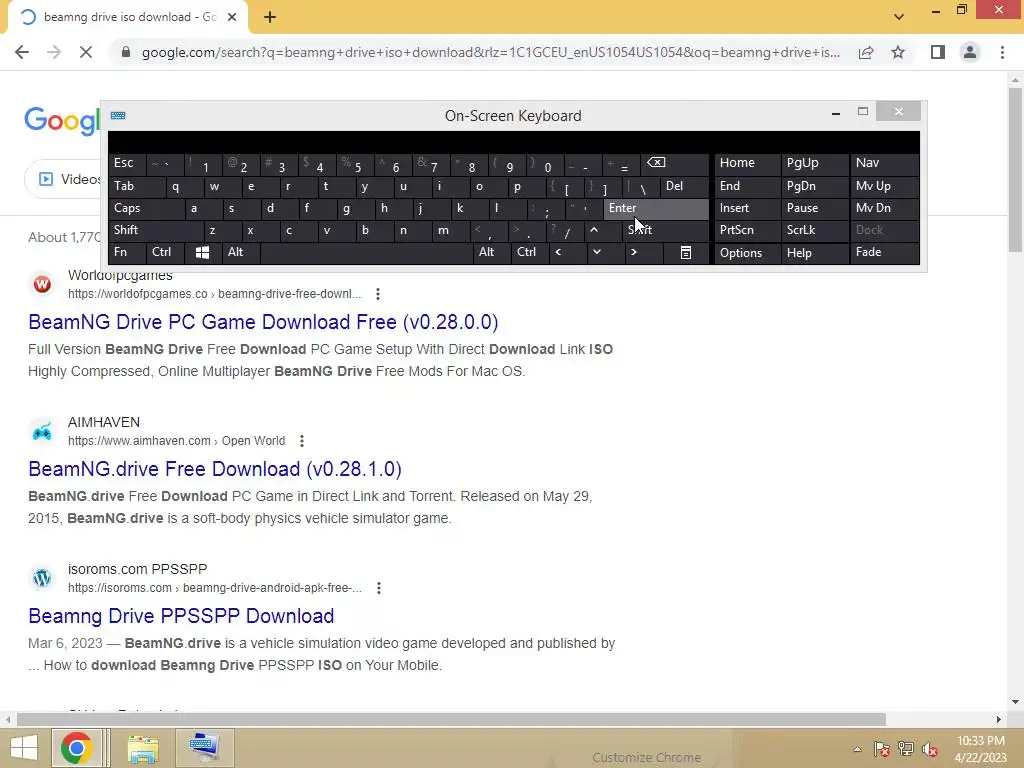Viewport: 1024px width, 768px height.
Task: Open the share page icon in address bar
Action: [x=866, y=52]
